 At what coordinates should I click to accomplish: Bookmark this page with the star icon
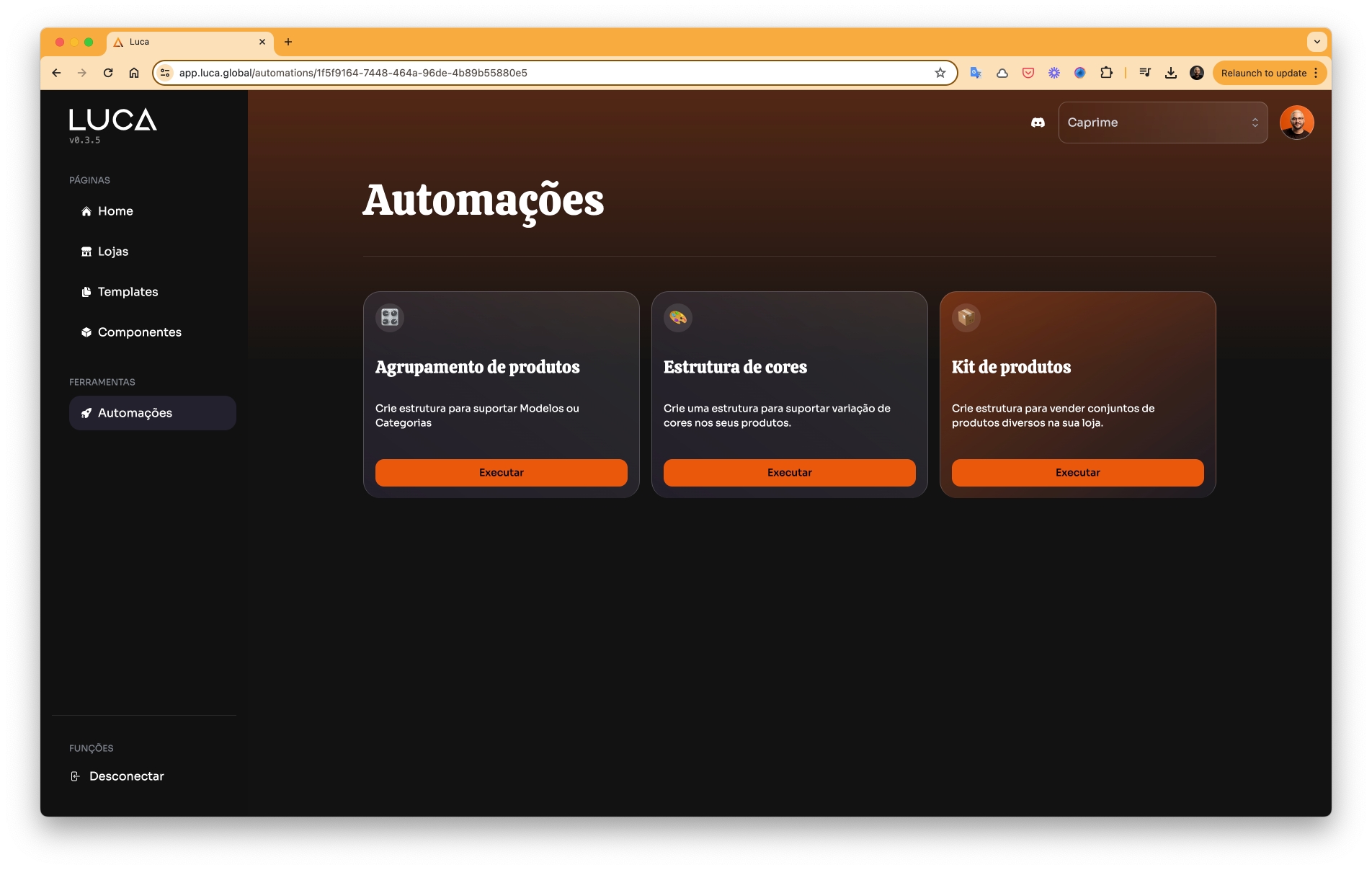click(940, 73)
